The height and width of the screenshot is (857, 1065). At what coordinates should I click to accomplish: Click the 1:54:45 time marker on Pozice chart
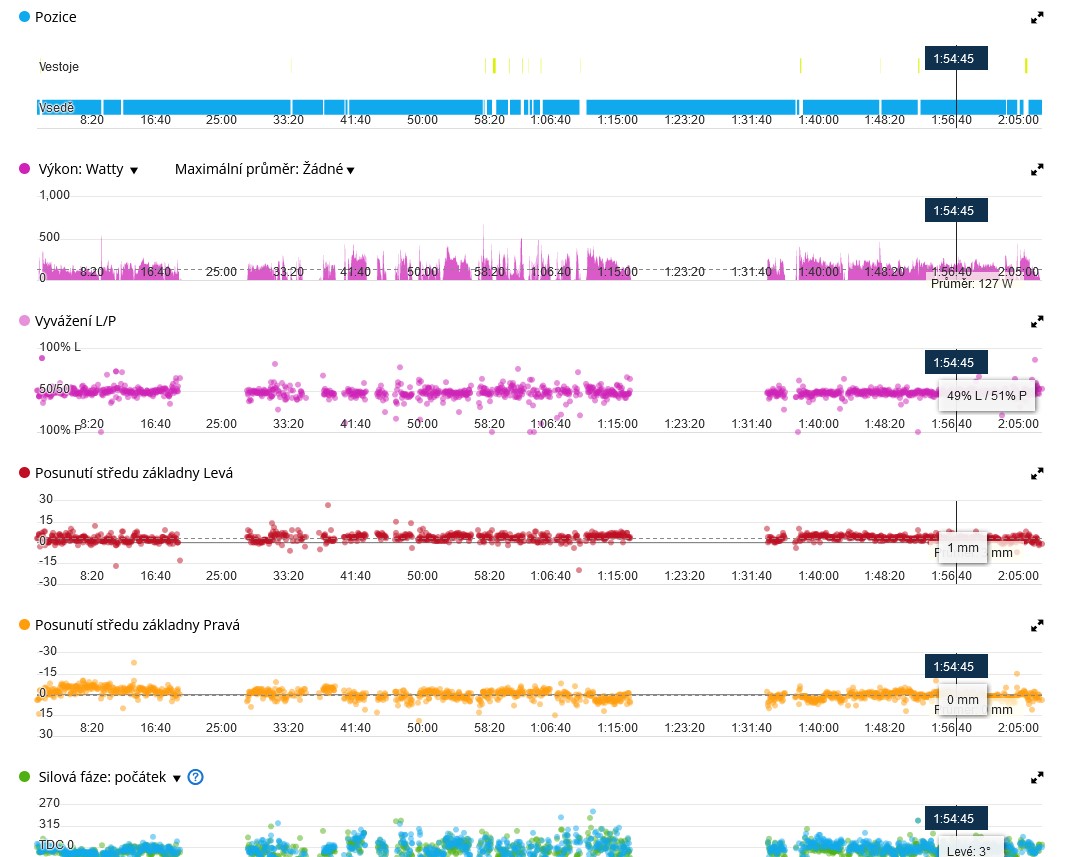pyautogui.click(x=955, y=58)
